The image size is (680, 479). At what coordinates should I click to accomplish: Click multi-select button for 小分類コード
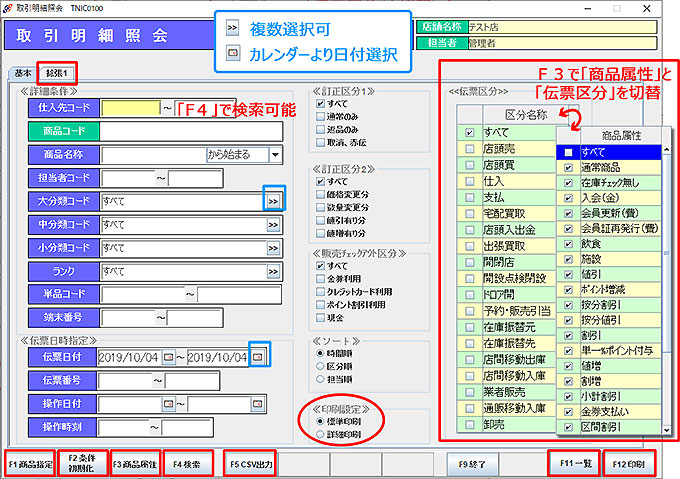point(272,248)
